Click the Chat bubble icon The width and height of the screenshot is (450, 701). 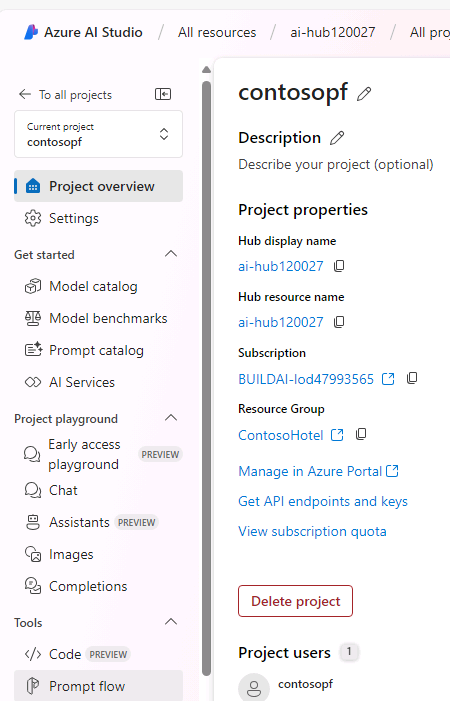[x=33, y=490]
